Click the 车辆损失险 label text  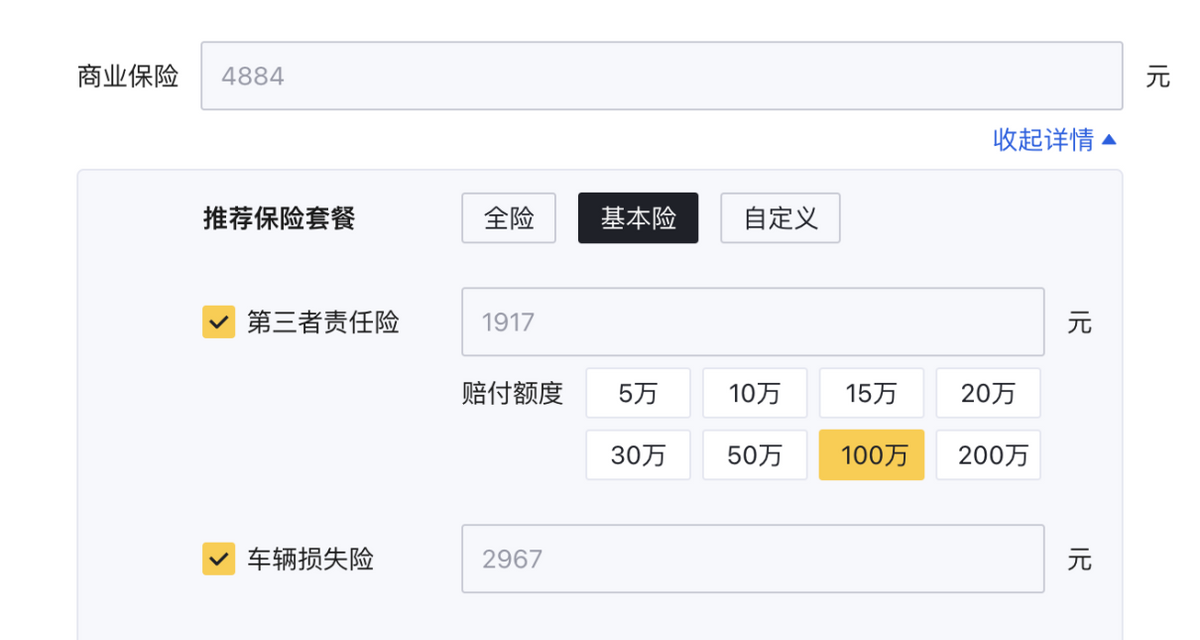coord(310,559)
